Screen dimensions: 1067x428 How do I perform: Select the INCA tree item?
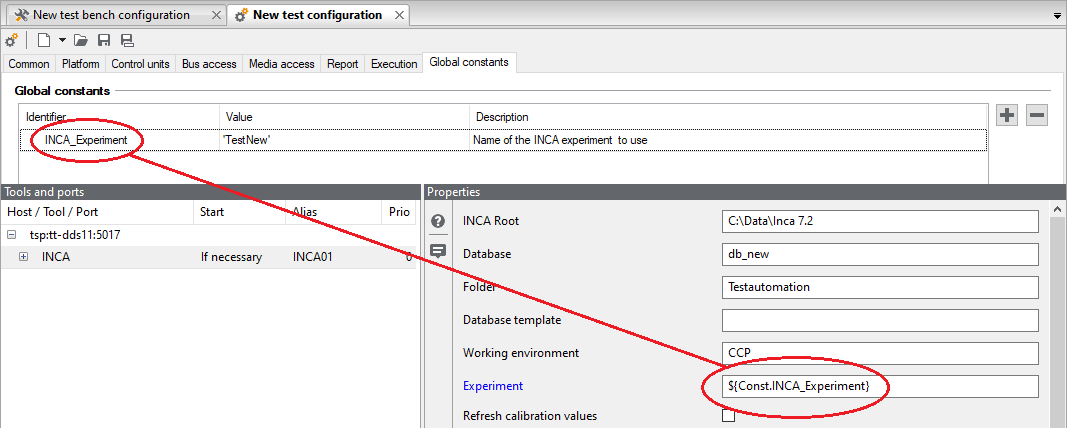point(56,257)
